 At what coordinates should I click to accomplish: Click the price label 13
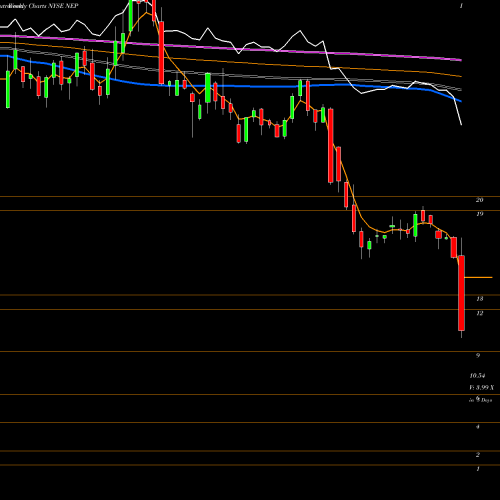(x=479, y=299)
